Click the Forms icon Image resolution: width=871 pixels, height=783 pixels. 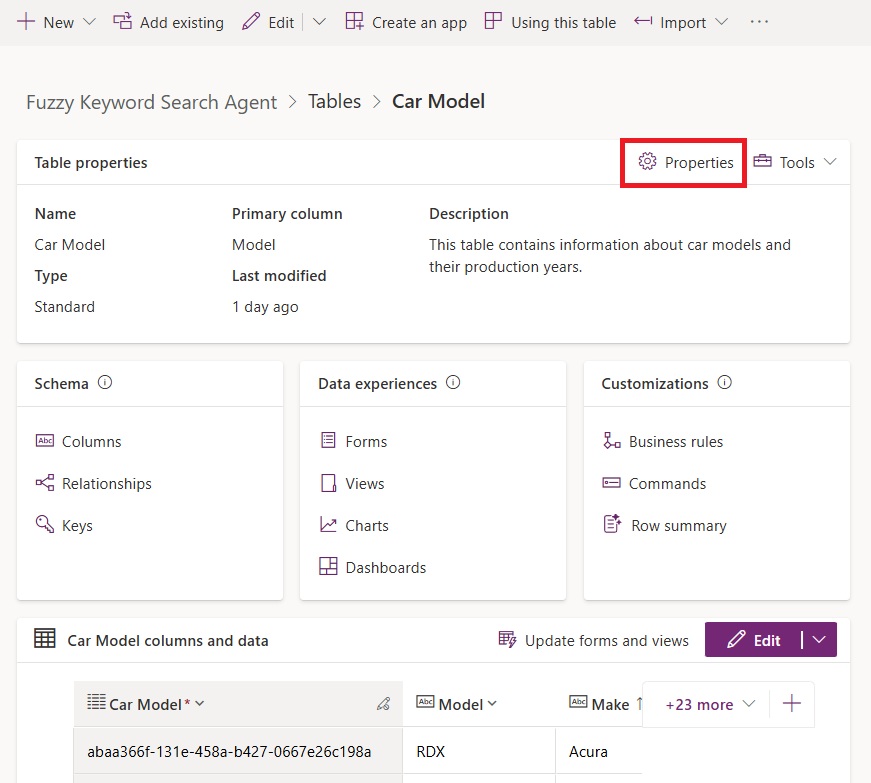point(328,440)
